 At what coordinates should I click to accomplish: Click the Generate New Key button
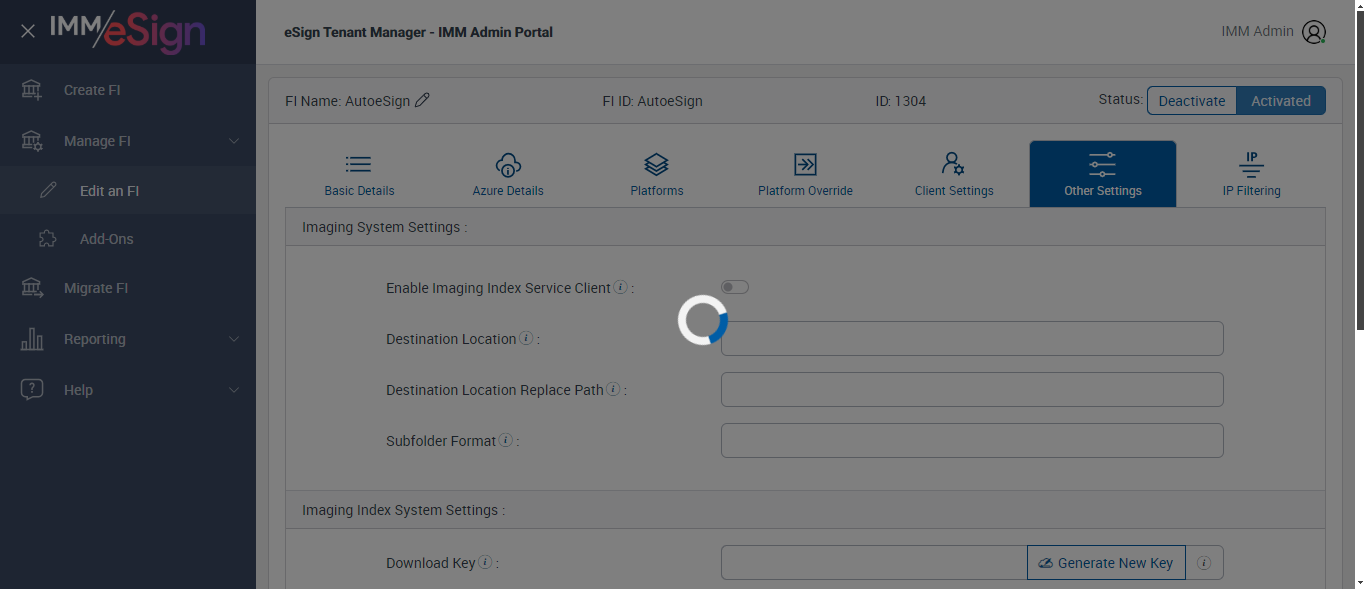coord(1106,563)
